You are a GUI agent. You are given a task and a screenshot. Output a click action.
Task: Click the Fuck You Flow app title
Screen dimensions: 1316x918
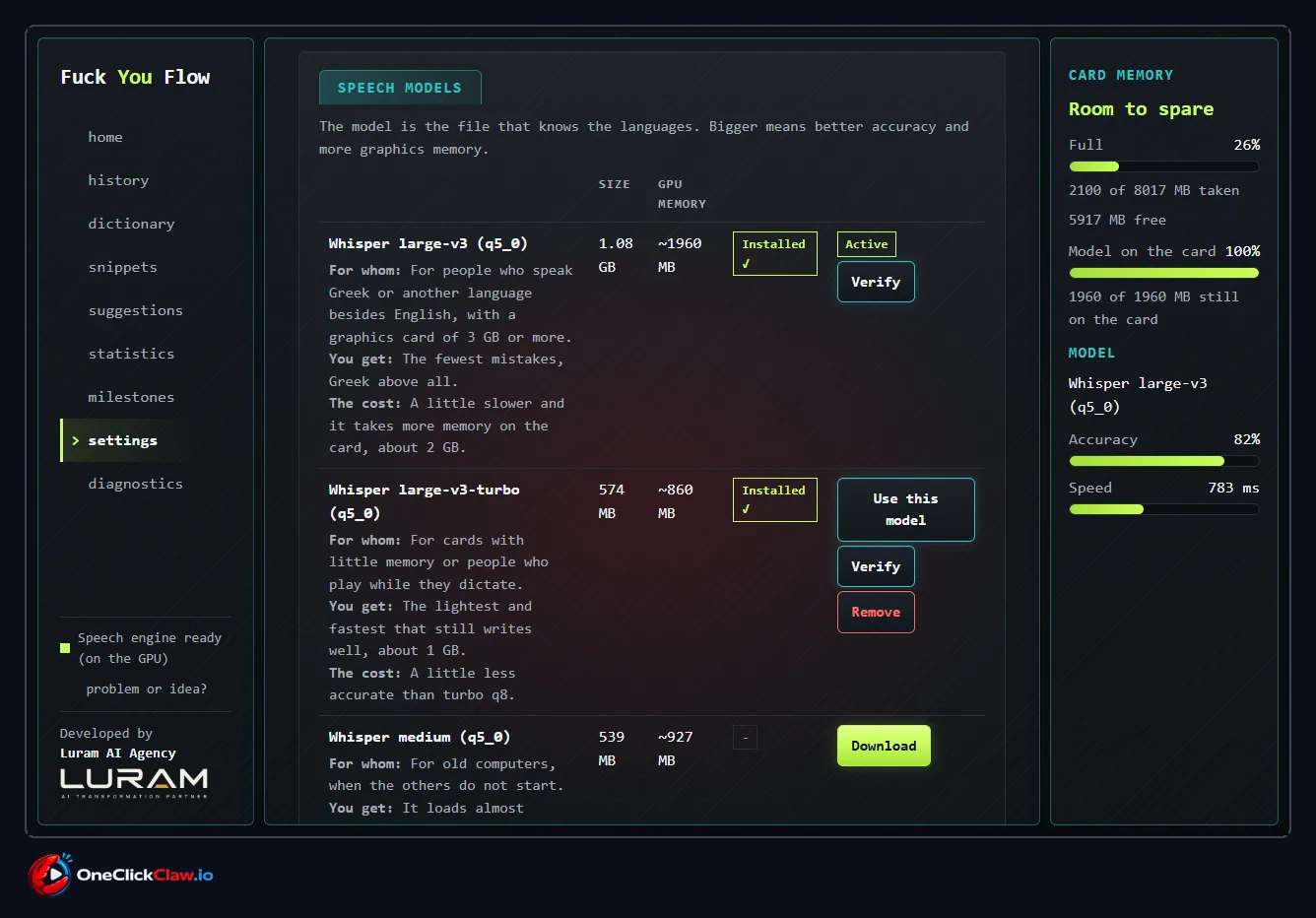135,77
